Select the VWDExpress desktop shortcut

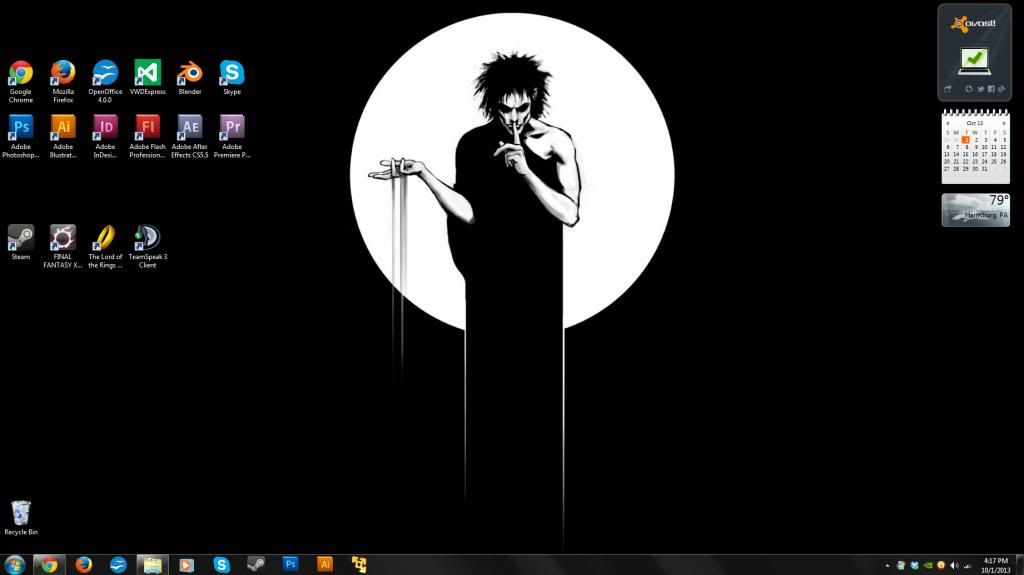[x=148, y=77]
